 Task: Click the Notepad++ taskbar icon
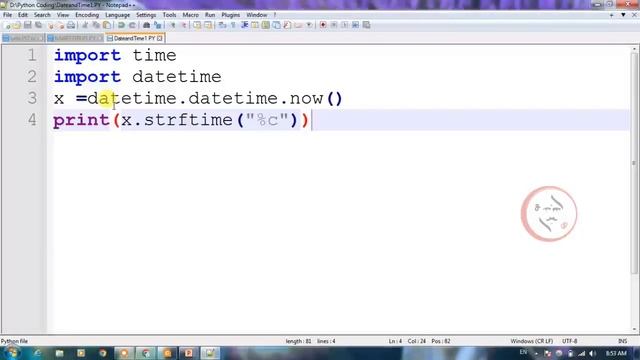click(210, 353)
